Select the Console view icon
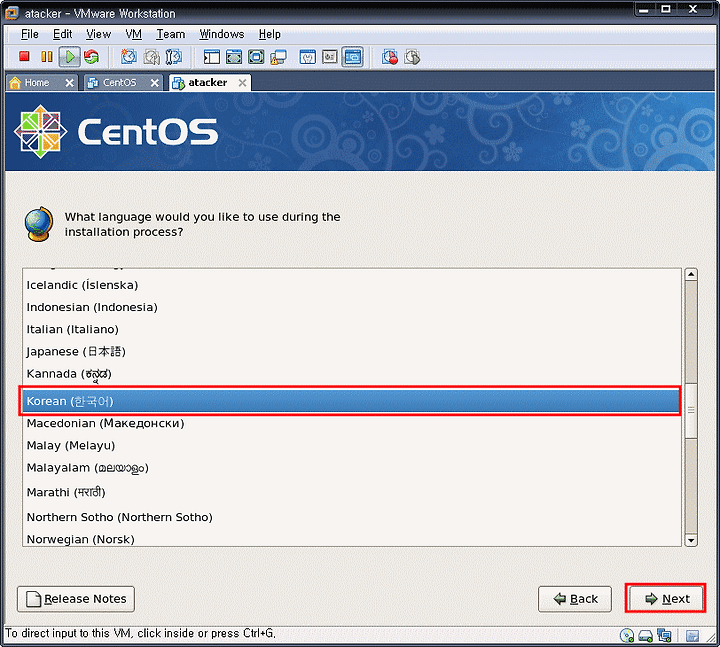The width and height of the screenshot is (720, 647). pos(353,57)
